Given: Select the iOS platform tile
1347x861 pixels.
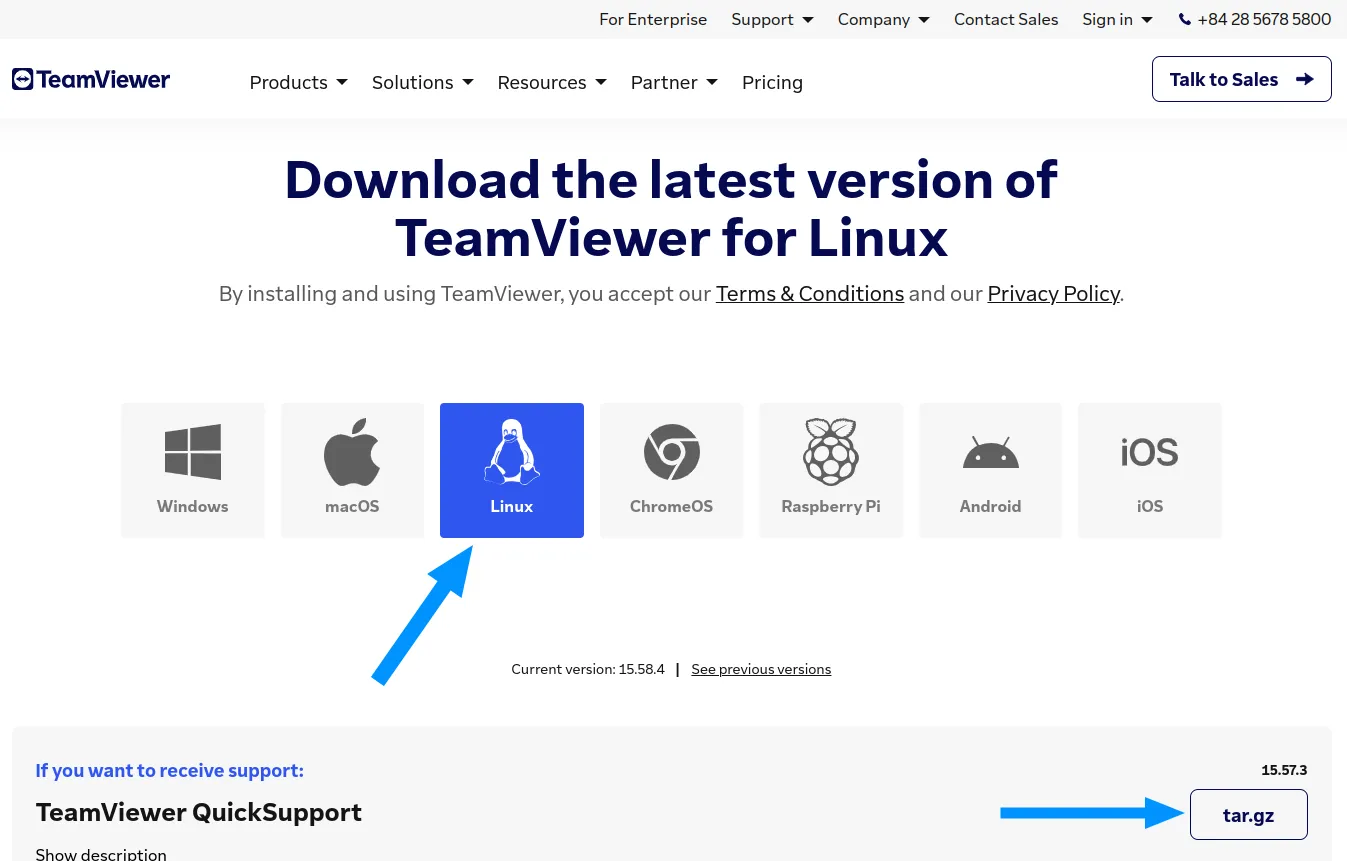Looking at the screenshot, I should pos(1150,470).
